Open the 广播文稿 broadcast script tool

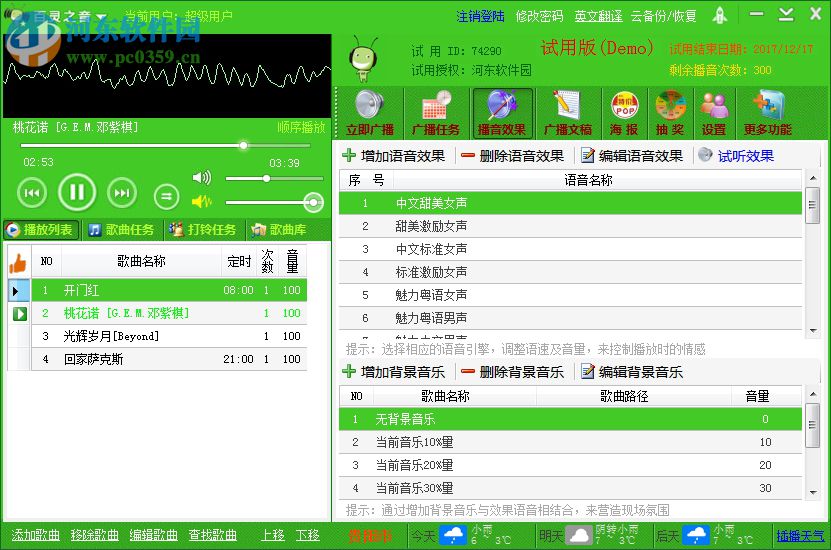(568, 113)
